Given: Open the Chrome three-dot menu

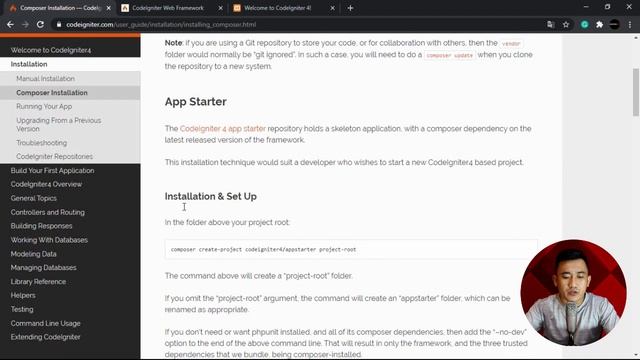Looking at the screenshot, I should pyautogui.click(x=630, y=24).
